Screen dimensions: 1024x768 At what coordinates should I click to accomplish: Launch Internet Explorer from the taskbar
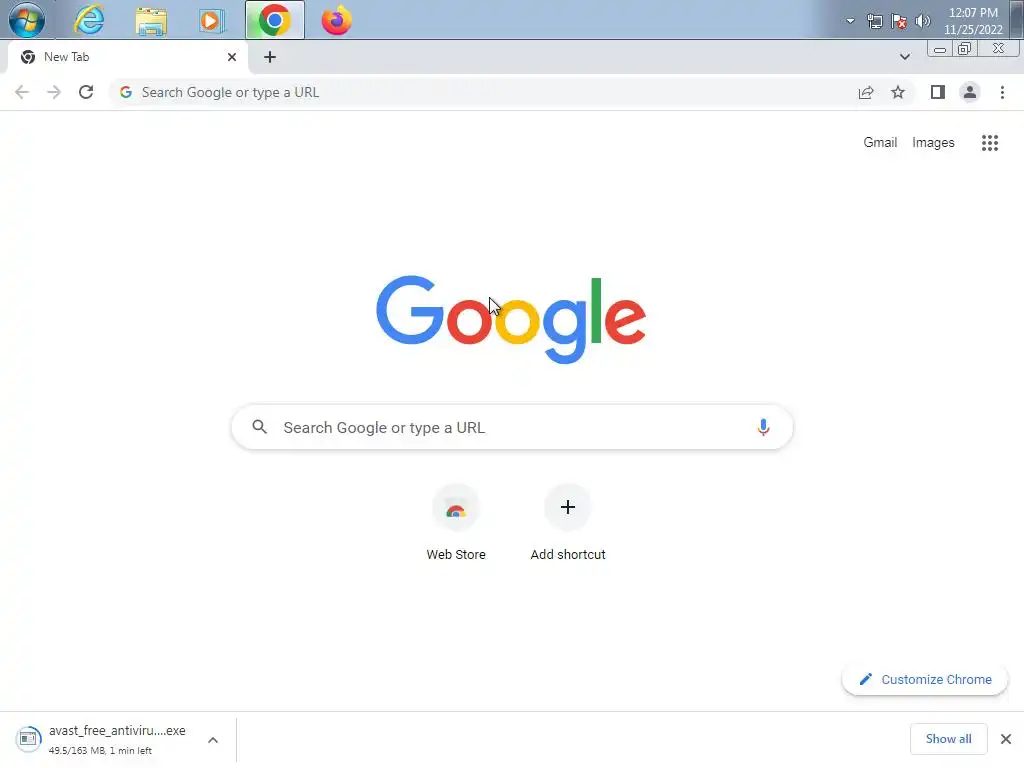[89, 20]
